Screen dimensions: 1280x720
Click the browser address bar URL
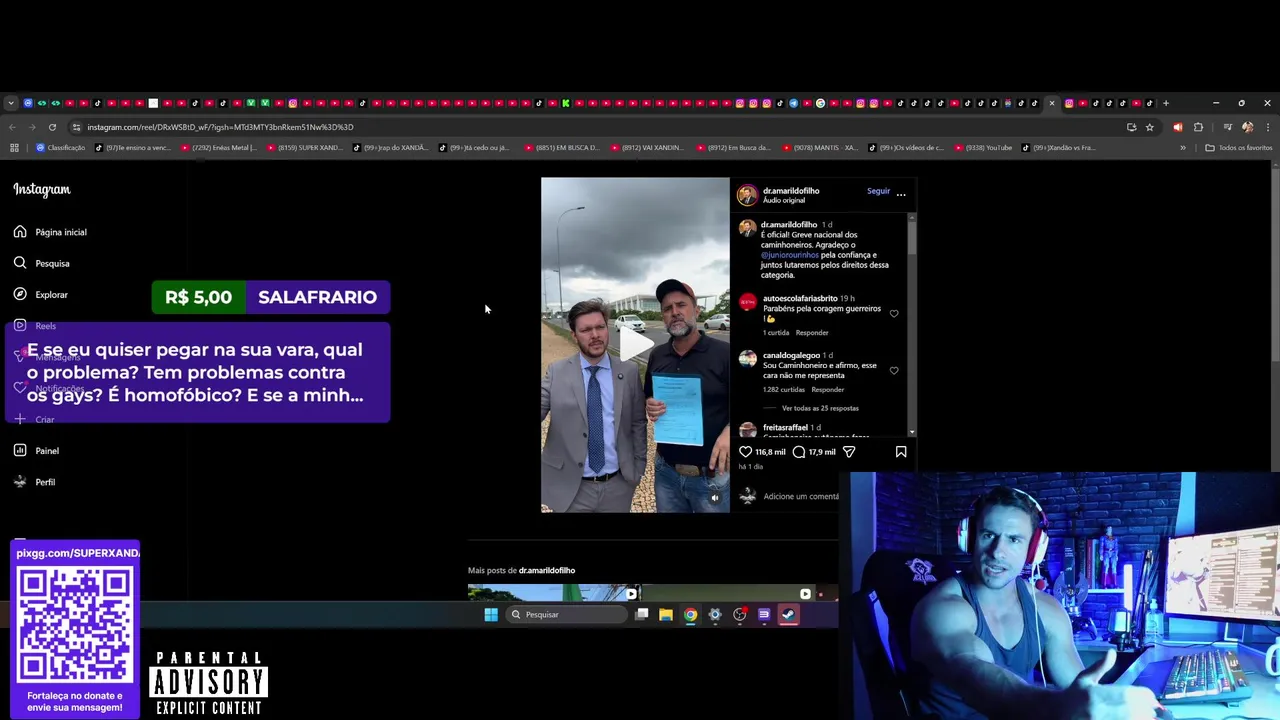click(x=220, y=127)
